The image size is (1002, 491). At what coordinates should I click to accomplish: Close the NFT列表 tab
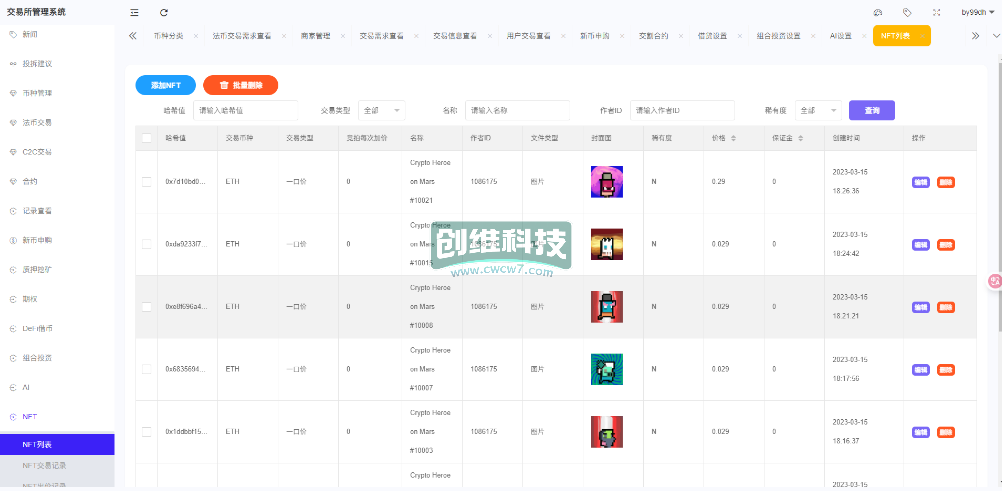click(x=922, y=36)
